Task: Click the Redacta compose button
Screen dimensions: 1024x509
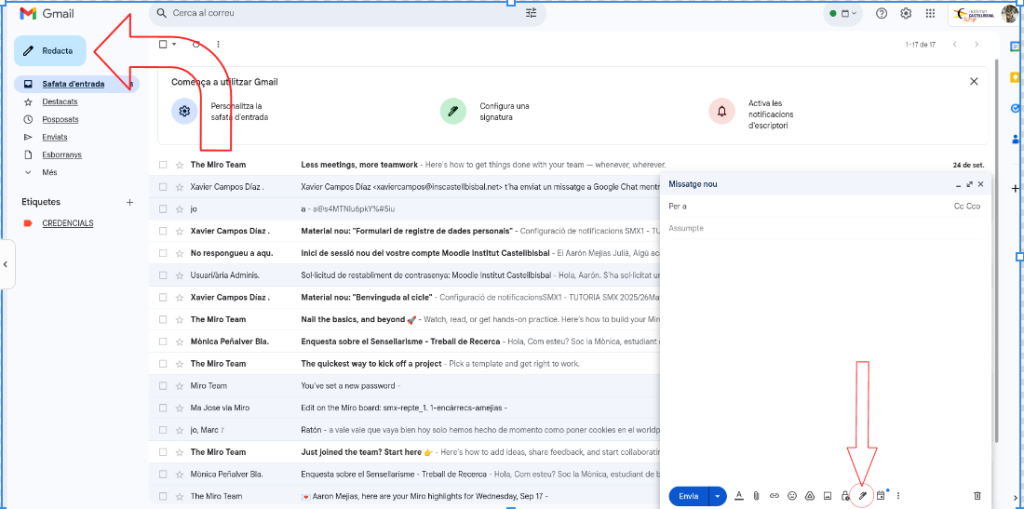Action: pos(50,51)
